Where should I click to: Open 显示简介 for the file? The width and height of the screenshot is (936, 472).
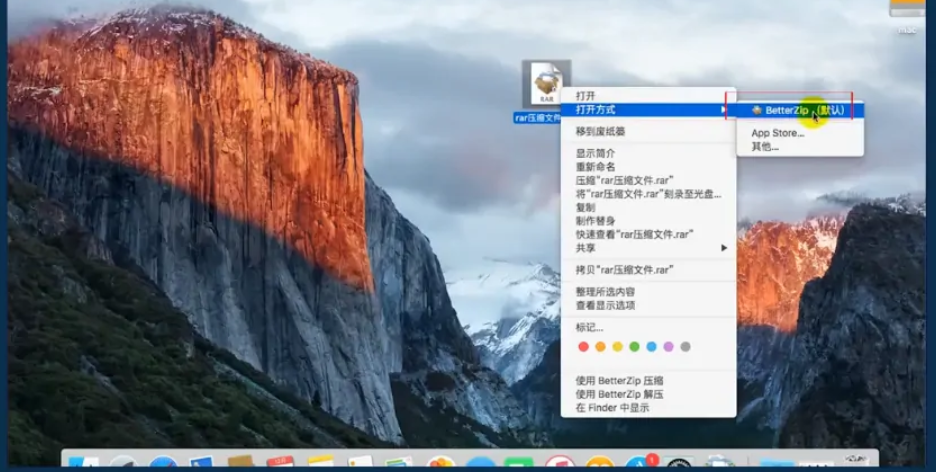[595, 153]
